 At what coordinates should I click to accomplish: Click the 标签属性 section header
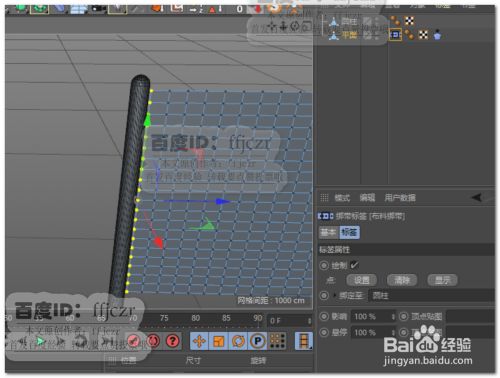[x=406, y=249]
